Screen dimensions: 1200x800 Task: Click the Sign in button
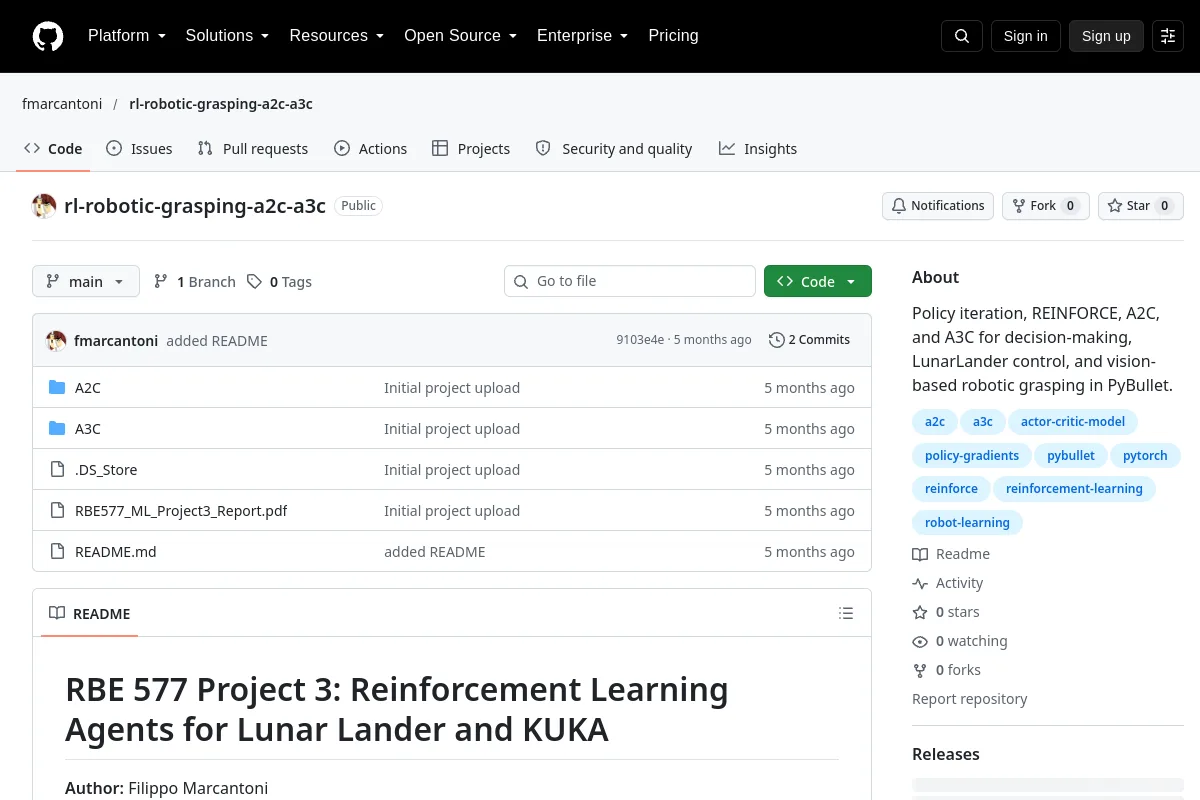[1026, 36]
